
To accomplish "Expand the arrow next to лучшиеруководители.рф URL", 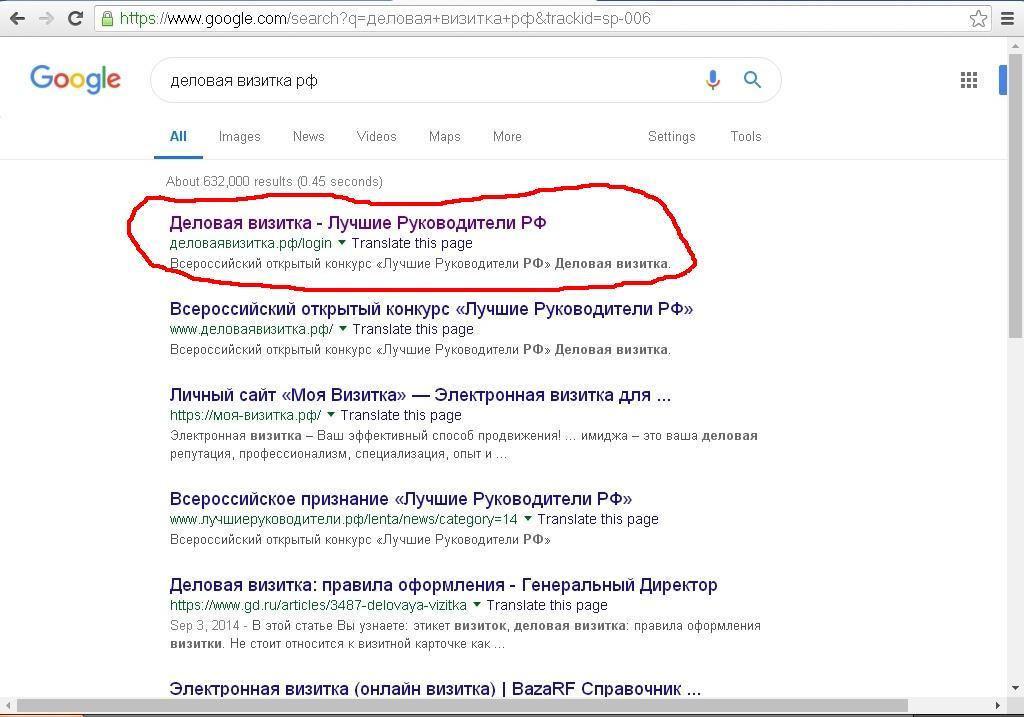I will pos(528,519).
